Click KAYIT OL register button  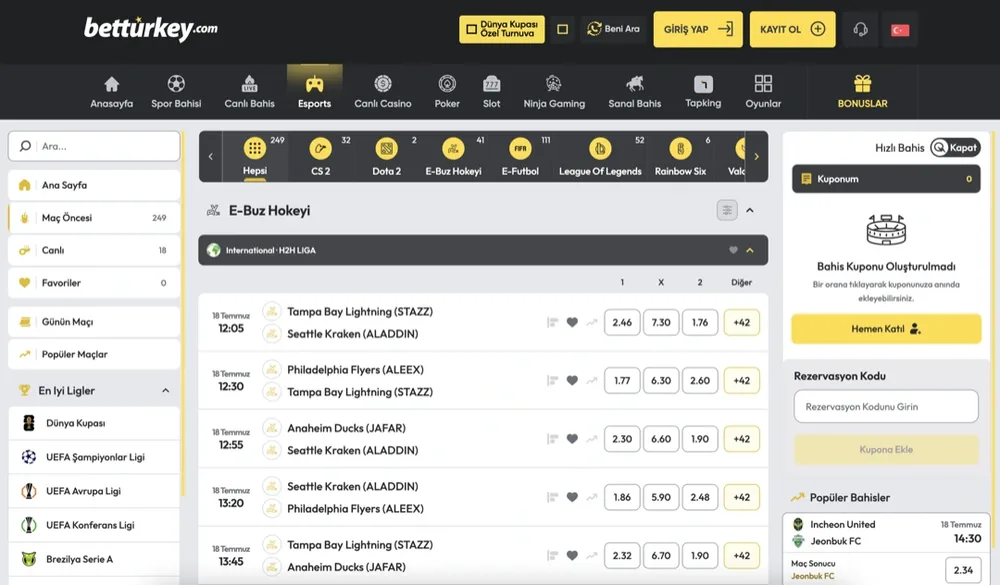[x=792, y=29]
